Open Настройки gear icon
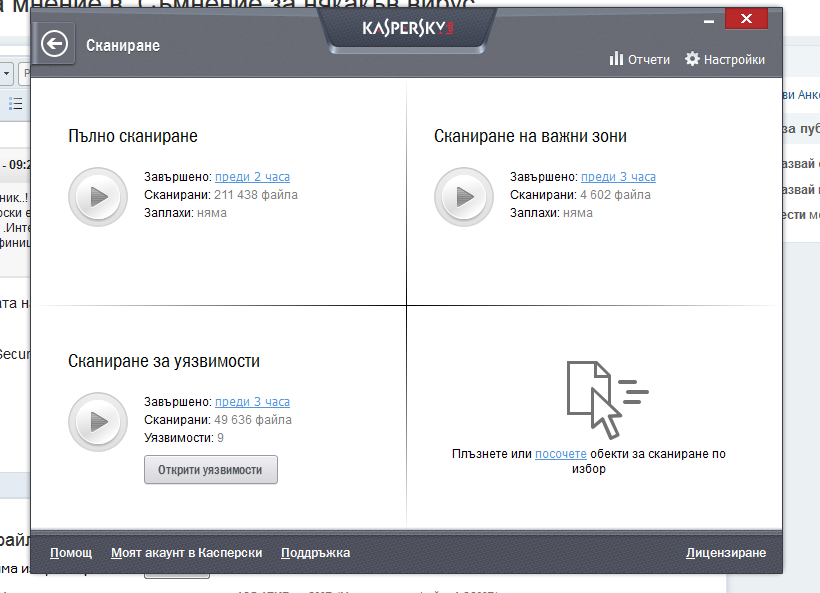 (692, 59)
